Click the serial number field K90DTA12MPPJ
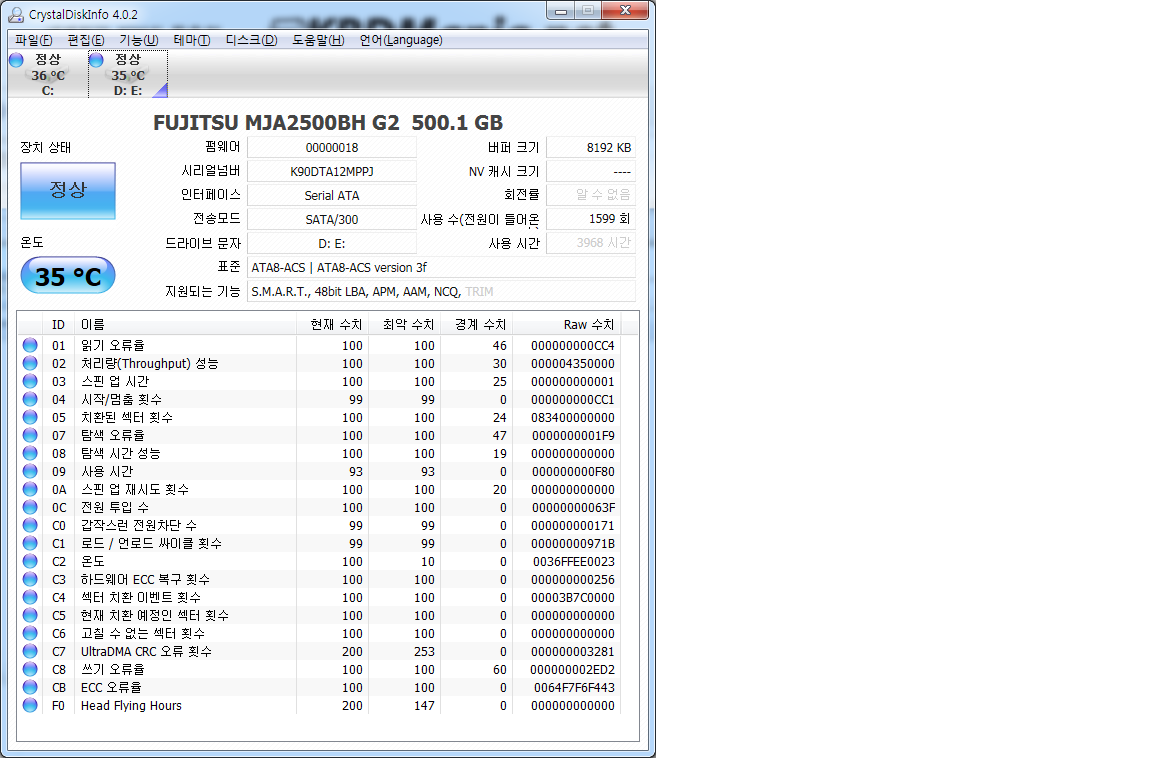 [x=332, y=171]
